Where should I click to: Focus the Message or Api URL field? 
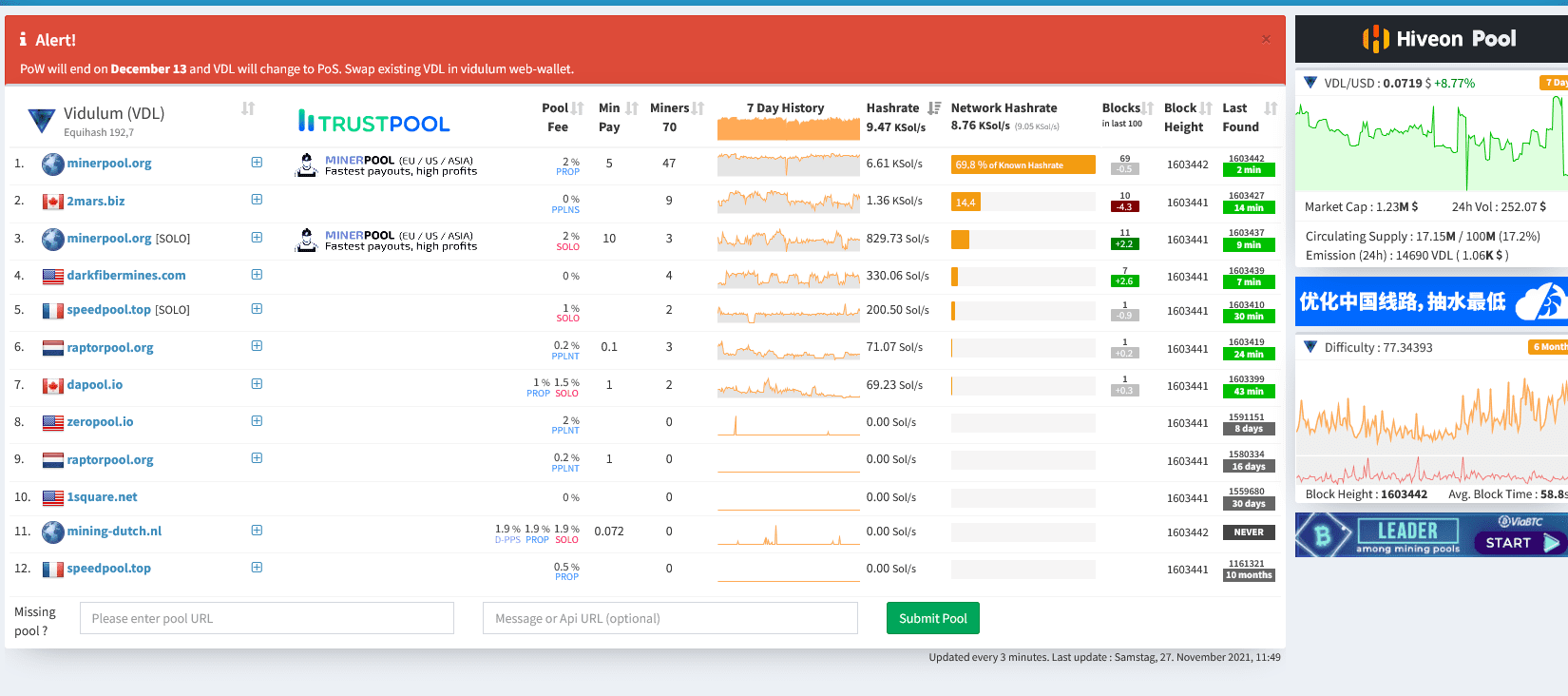(670, 618)
